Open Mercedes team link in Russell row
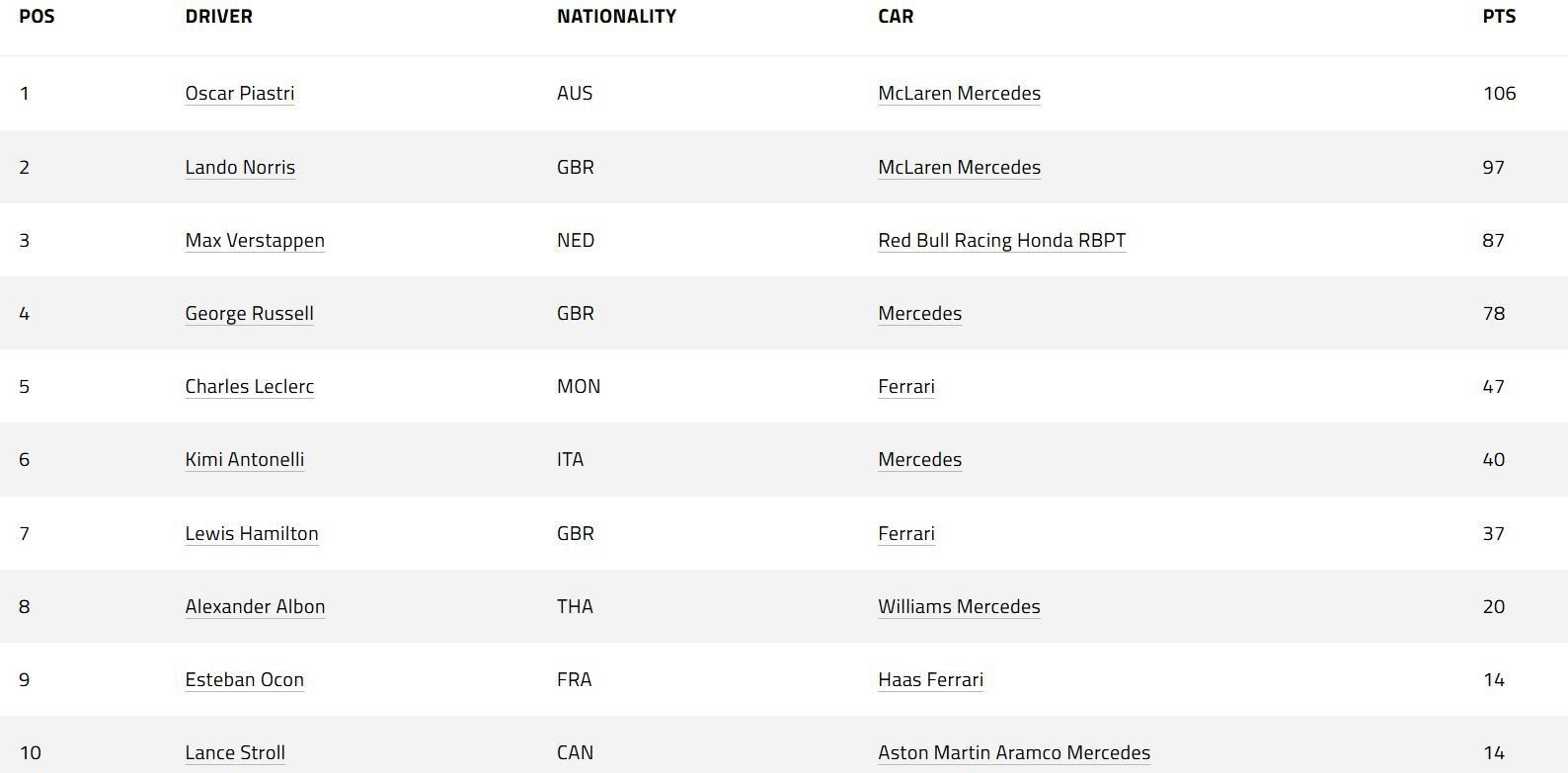 (x=920, y=313)
